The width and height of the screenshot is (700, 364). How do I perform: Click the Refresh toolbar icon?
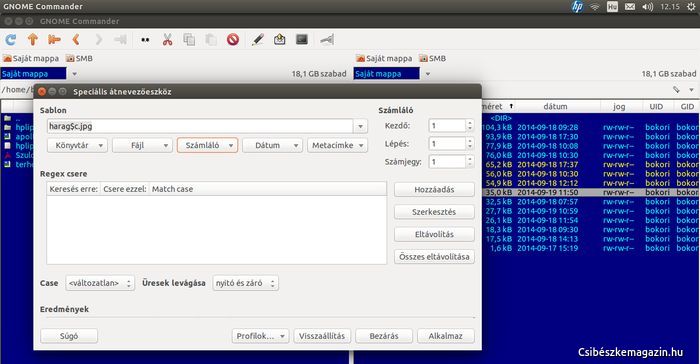tap(11, 40)
